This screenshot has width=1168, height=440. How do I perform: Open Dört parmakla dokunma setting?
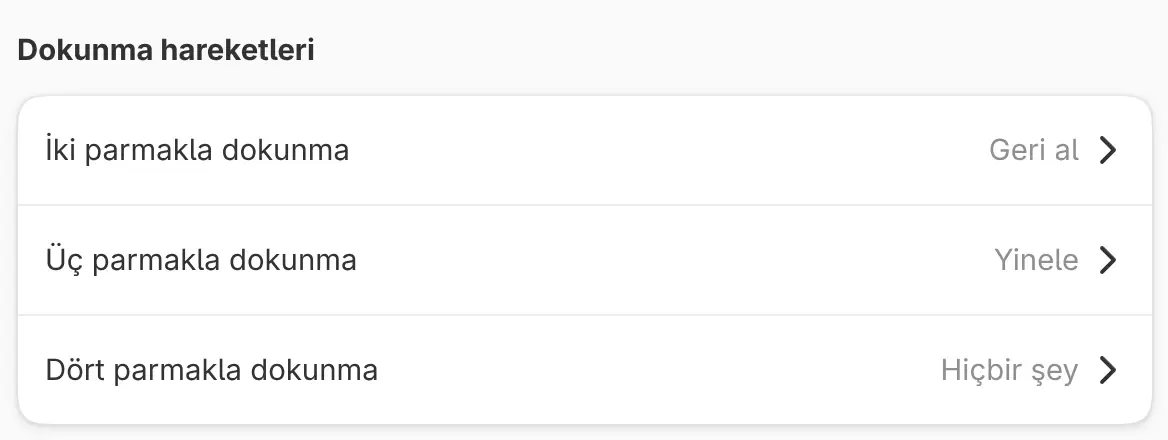pos(585,369)
